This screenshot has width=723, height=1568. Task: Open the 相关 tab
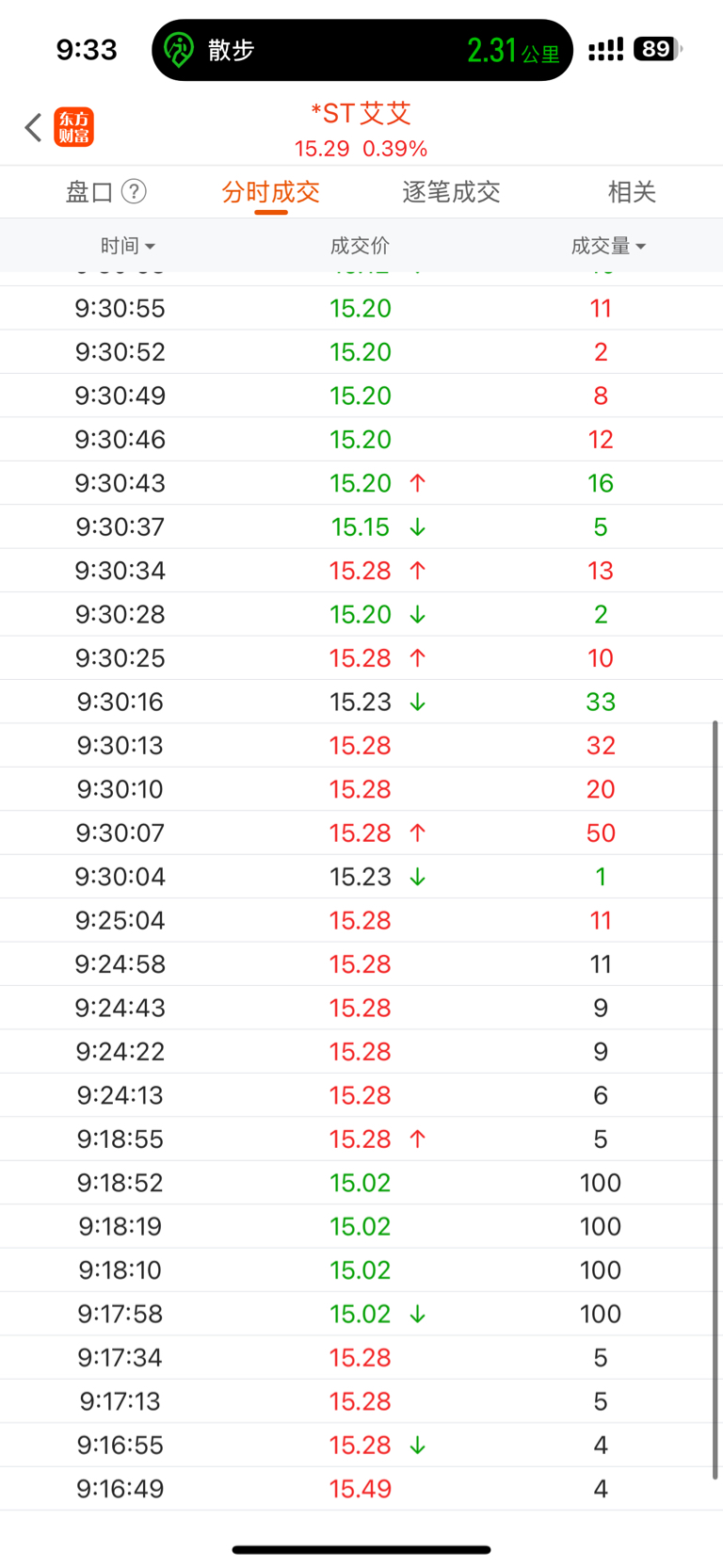(x=631, y=192)
